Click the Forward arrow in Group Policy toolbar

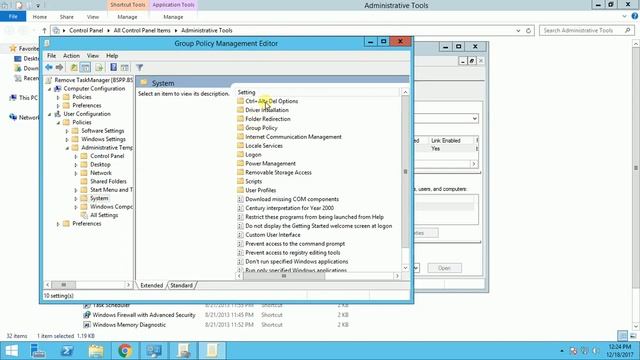coord(60,67)
